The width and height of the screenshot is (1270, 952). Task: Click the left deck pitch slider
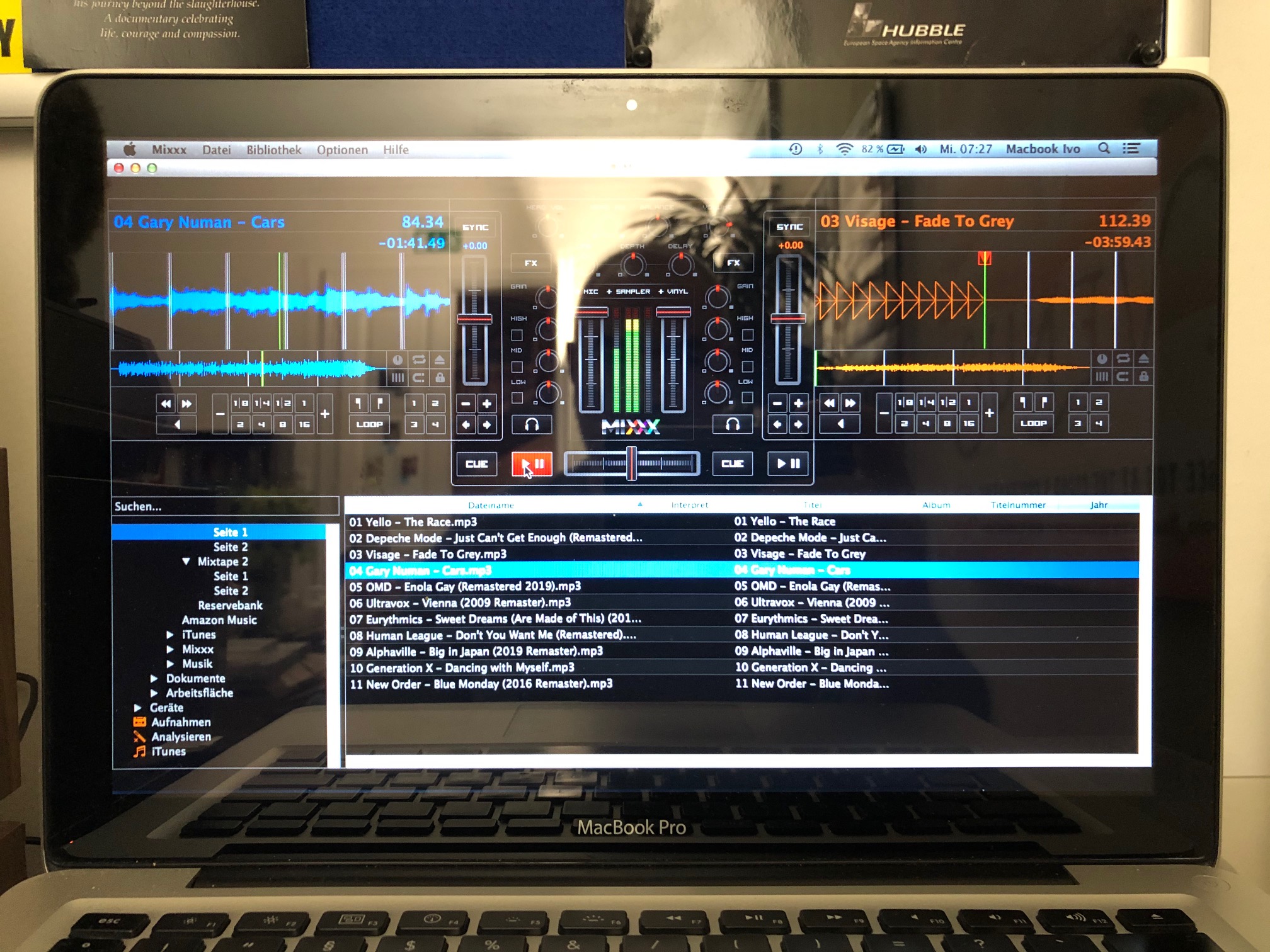[x=475, y=320]
